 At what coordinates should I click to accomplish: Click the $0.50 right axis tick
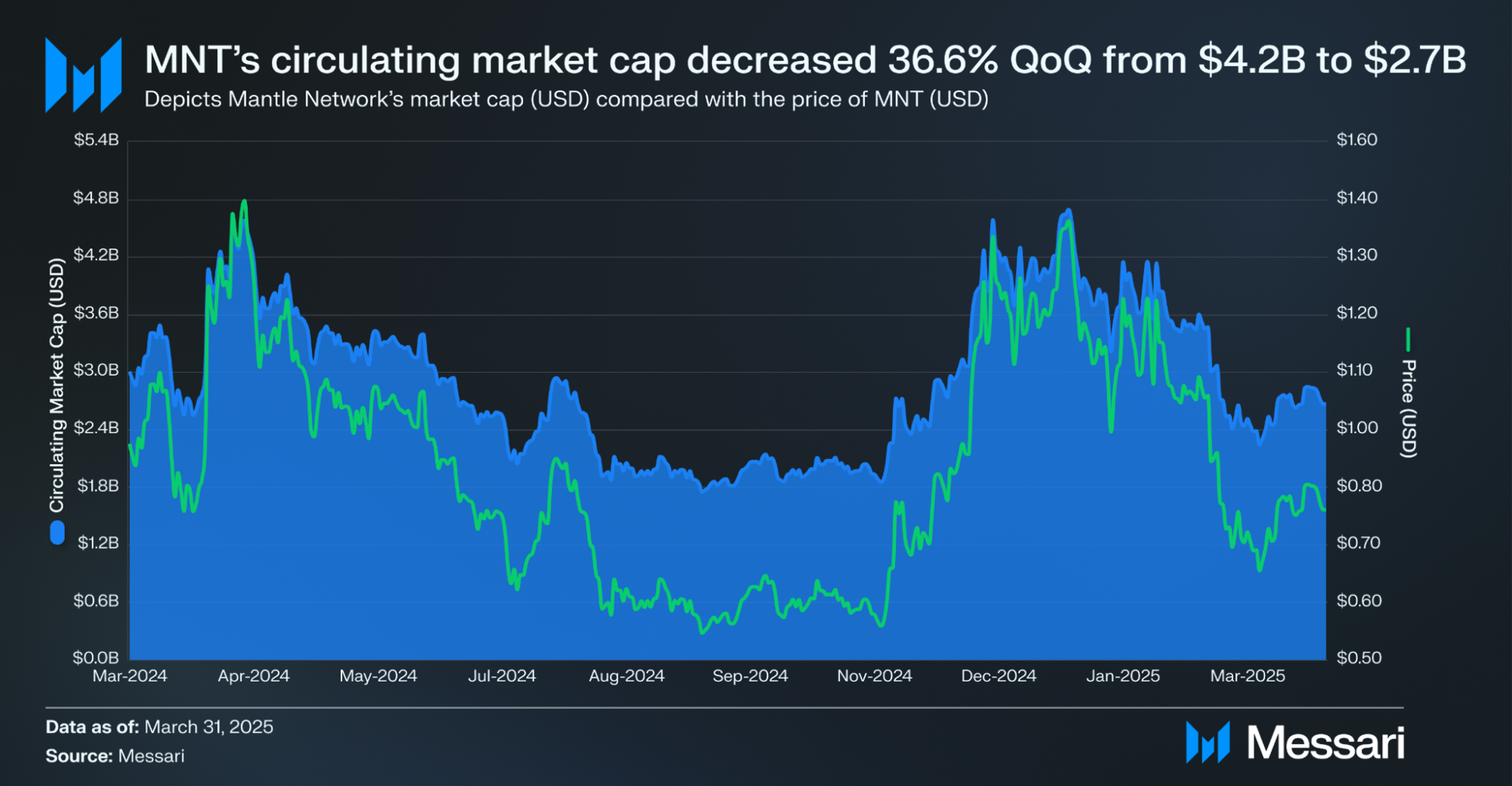click(x=1357, y=657)
